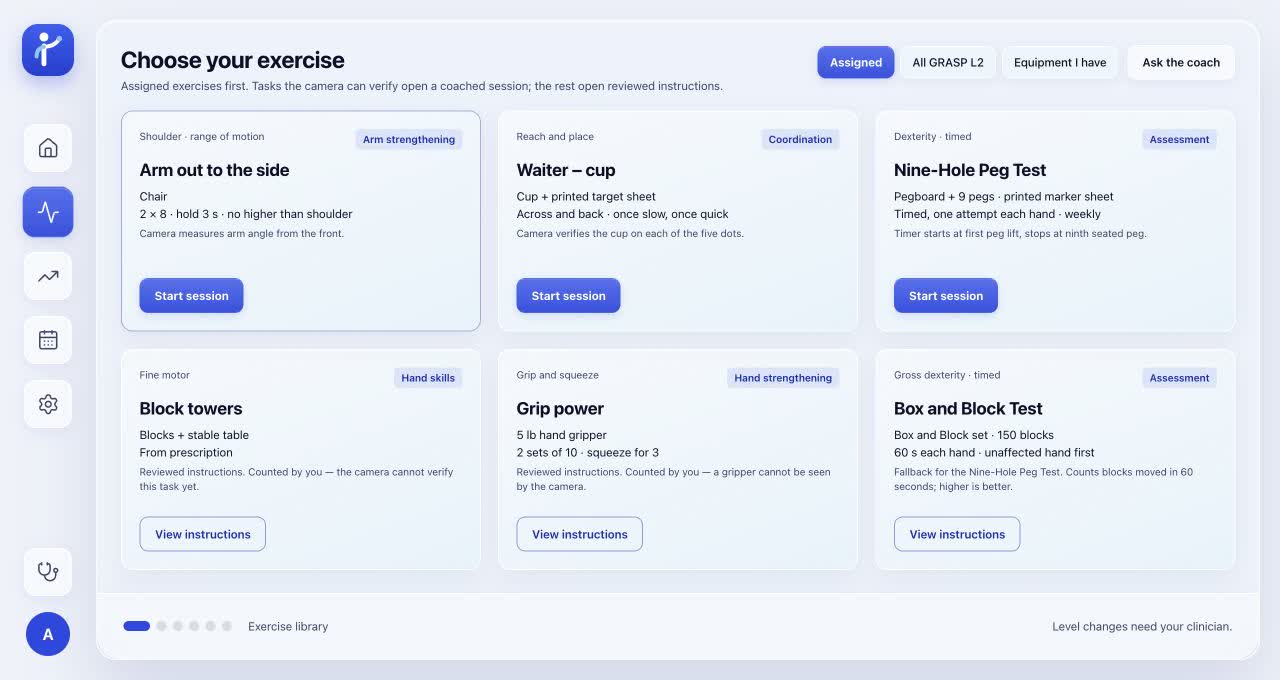Jump to the last page dot indicator
Screen dimensions: 1280x680
click(x=227, y=626)
